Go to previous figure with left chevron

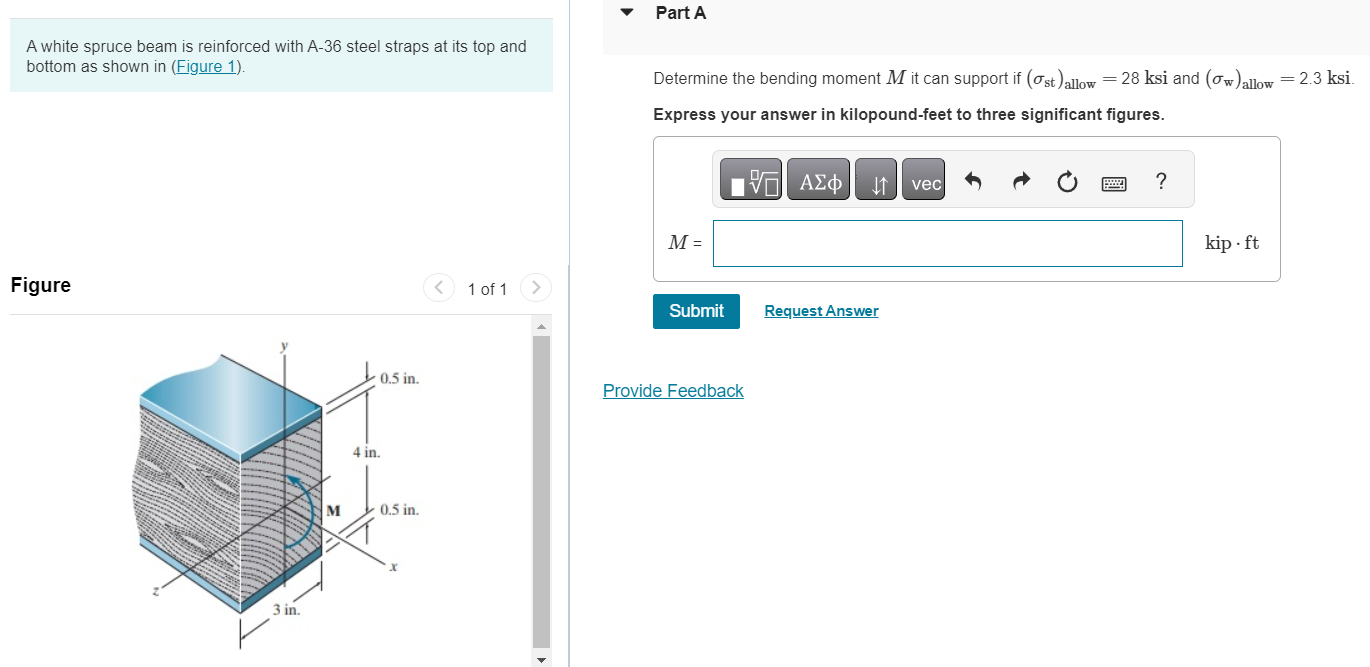(x=438, y=288)
